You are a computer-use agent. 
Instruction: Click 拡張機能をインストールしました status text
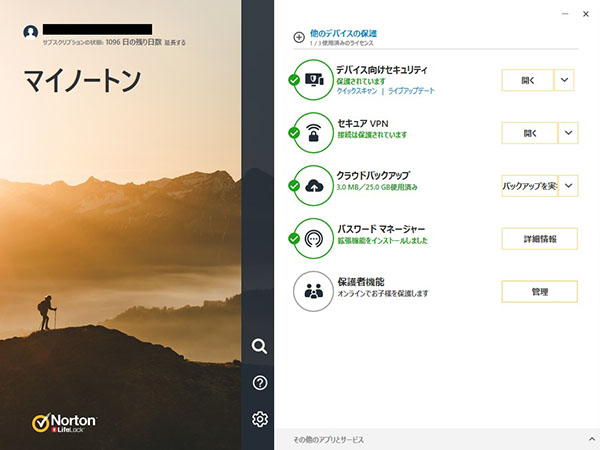[x=382, y=240]
